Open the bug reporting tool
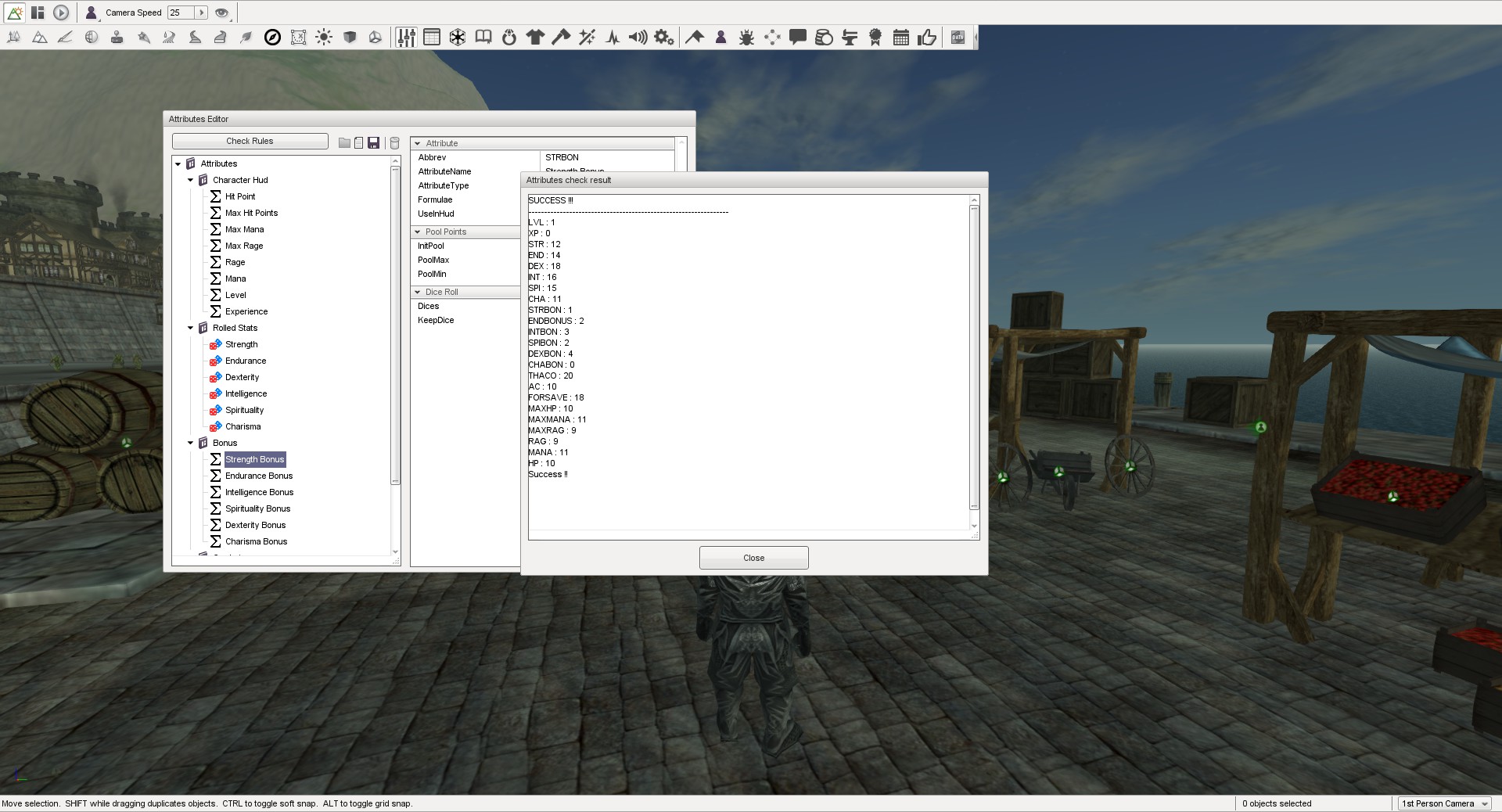 746,37
